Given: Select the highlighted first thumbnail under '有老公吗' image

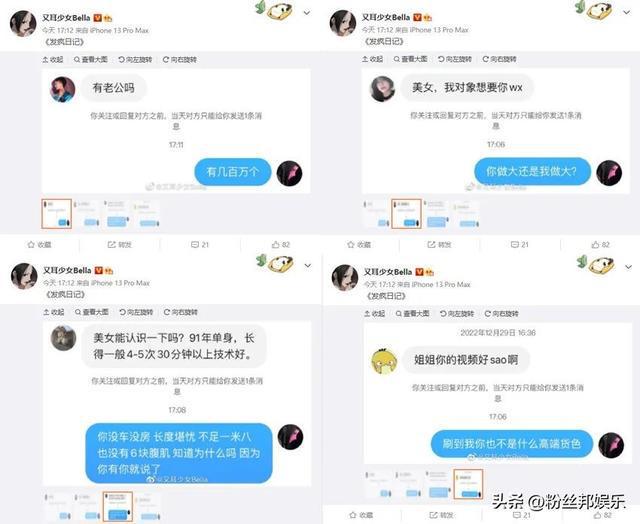Looking at the screenshot, I should [x=56, y=214].
